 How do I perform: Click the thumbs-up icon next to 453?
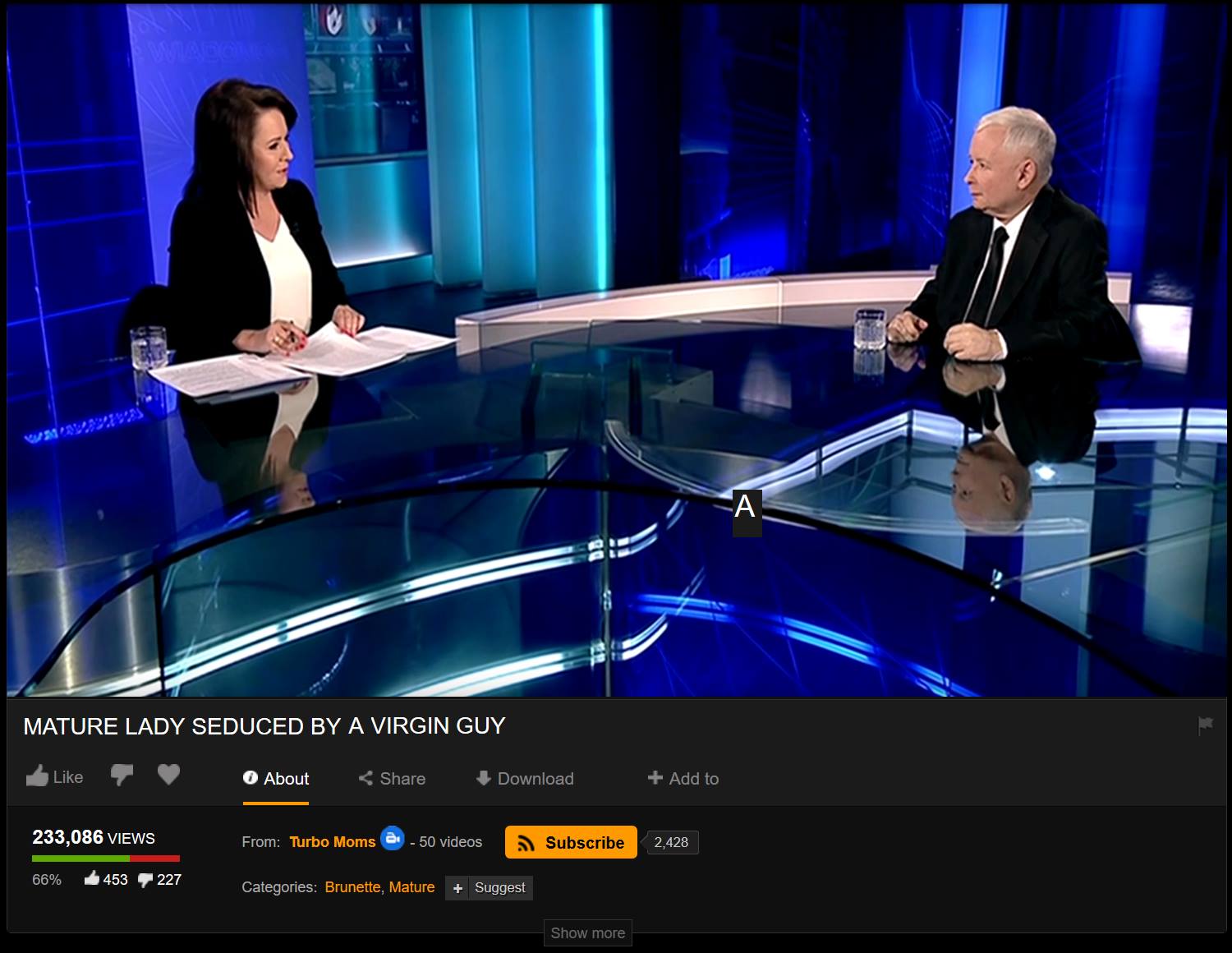(x=91, y=879)
